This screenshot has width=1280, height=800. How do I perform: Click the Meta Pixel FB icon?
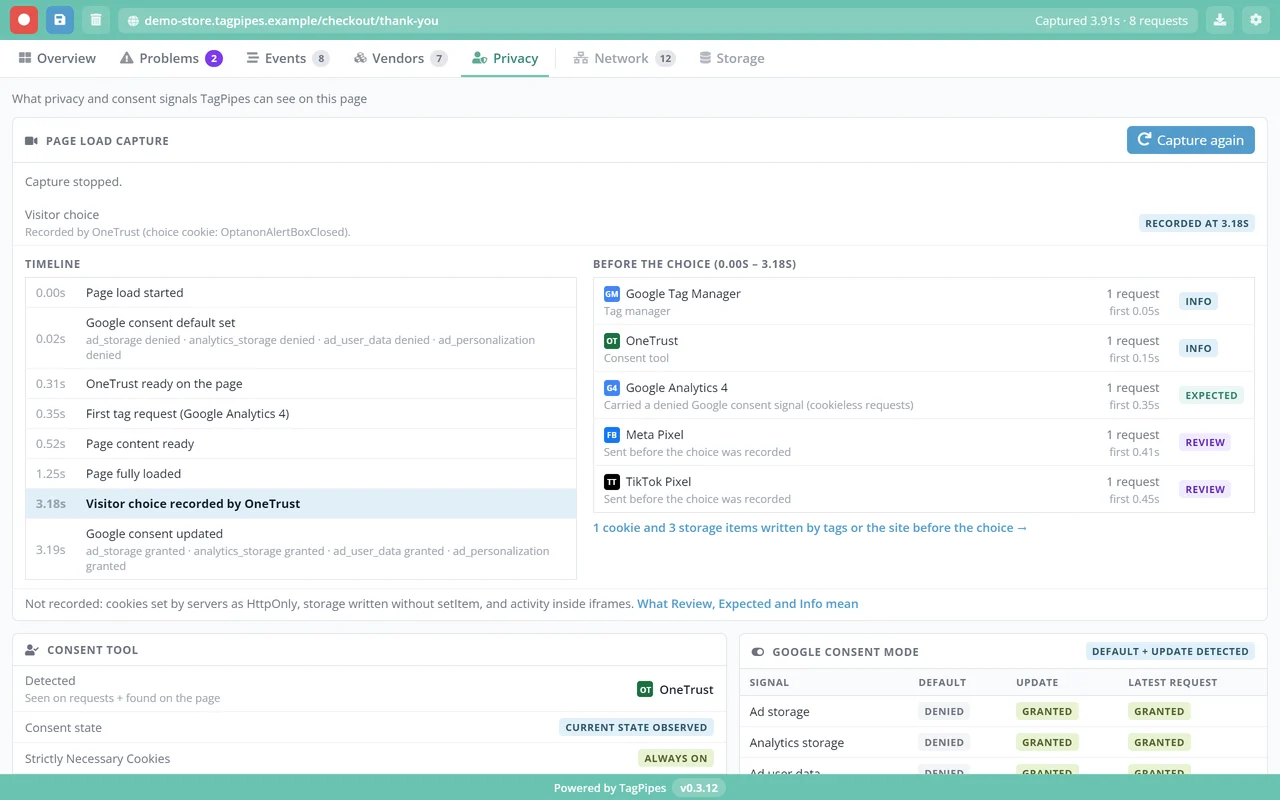pos(612,435)
